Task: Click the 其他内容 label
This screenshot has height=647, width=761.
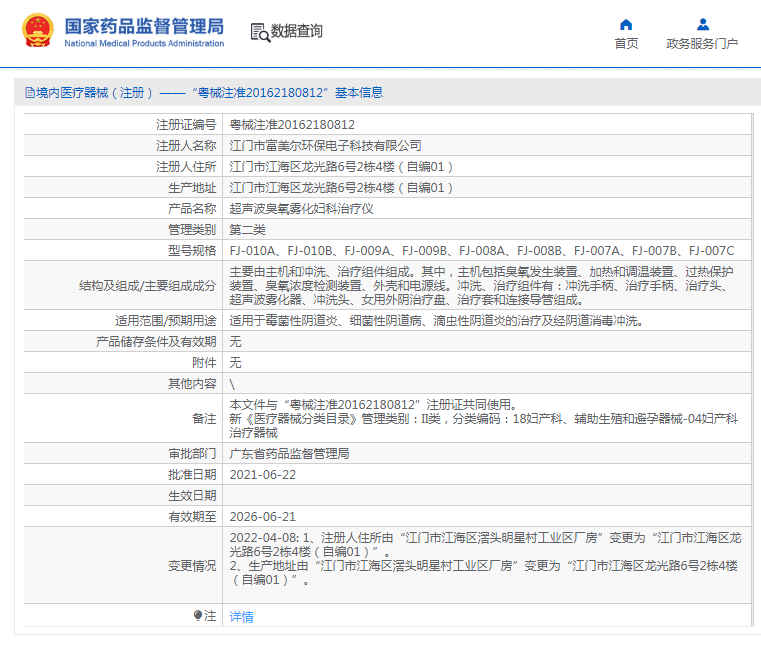Action: tap(192, 384)
